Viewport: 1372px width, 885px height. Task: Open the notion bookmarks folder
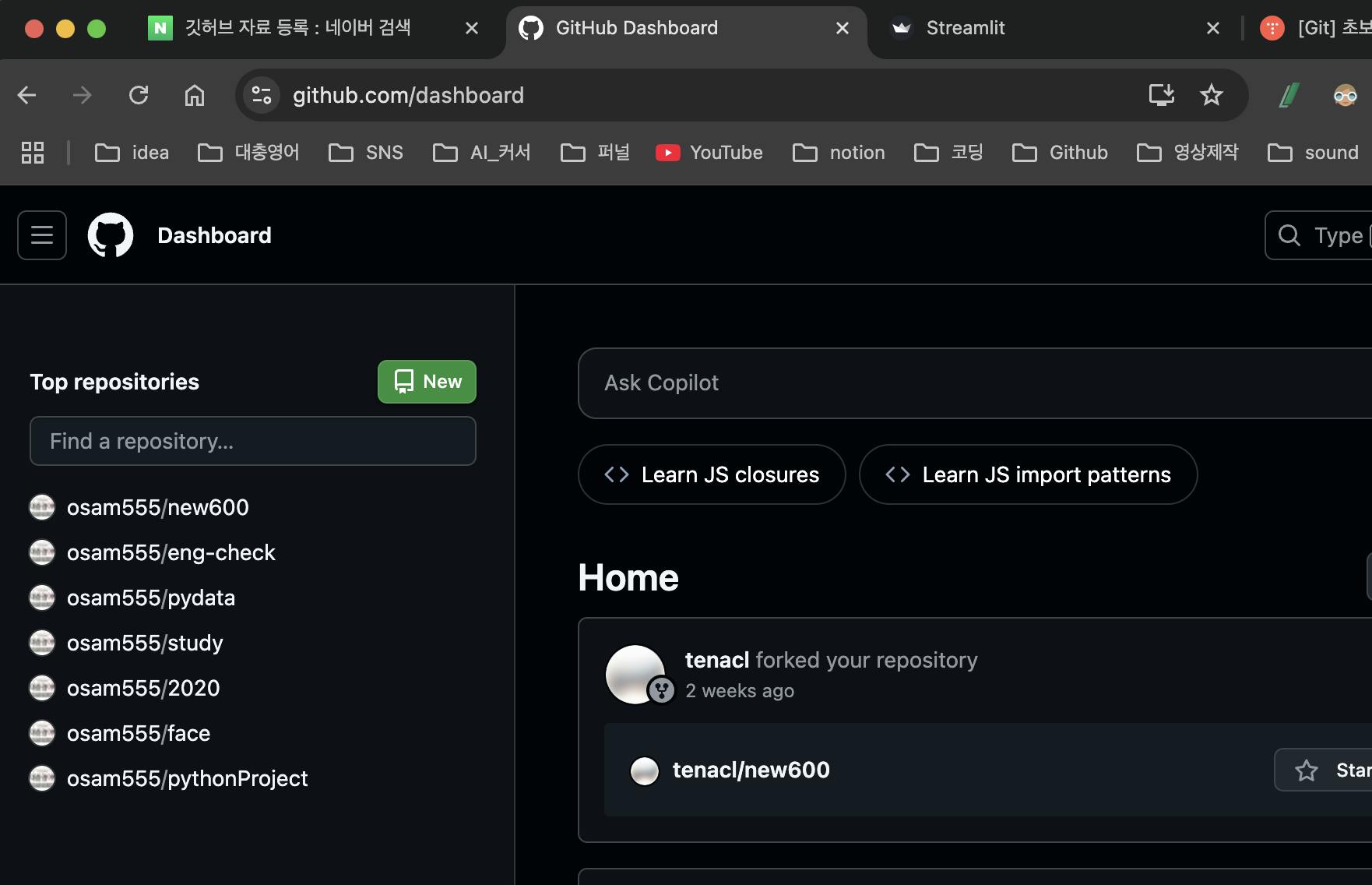(x=839, y=153)
